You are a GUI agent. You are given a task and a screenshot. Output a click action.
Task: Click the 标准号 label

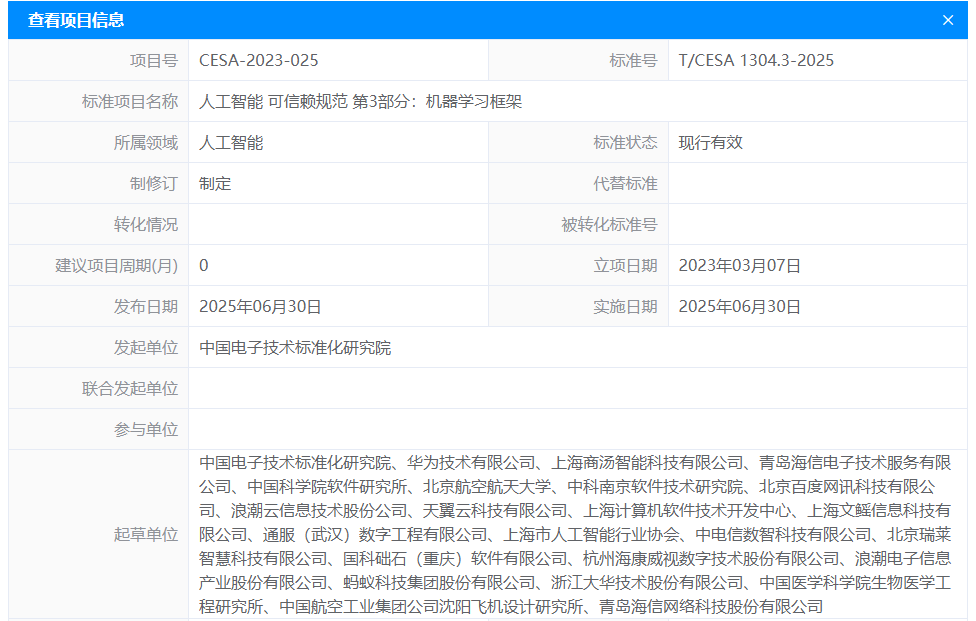(633, 60)
